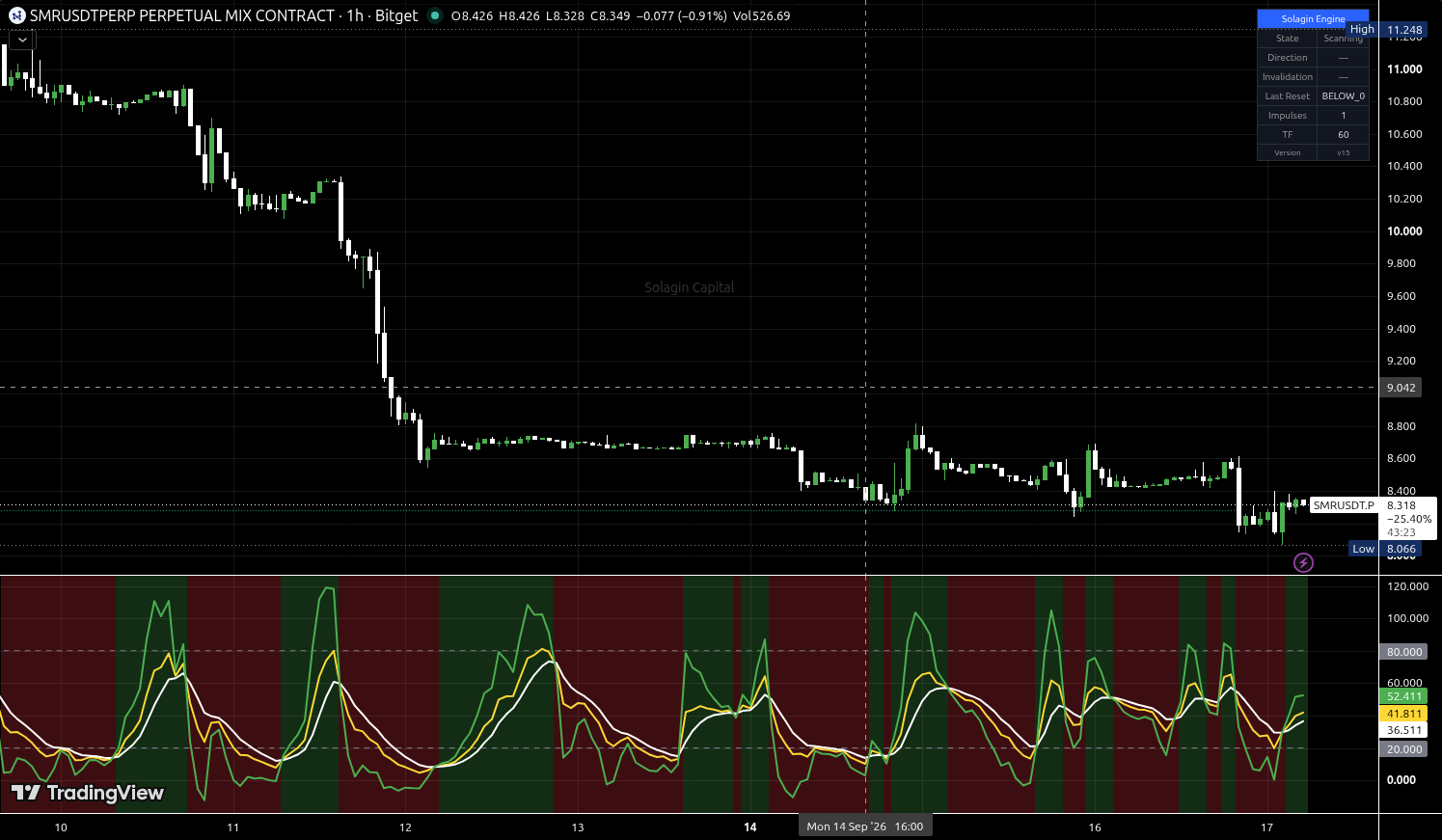Click date 16 on the time axis
This screenshot has width=1442, height=840.
click(x=1095, y=827)
